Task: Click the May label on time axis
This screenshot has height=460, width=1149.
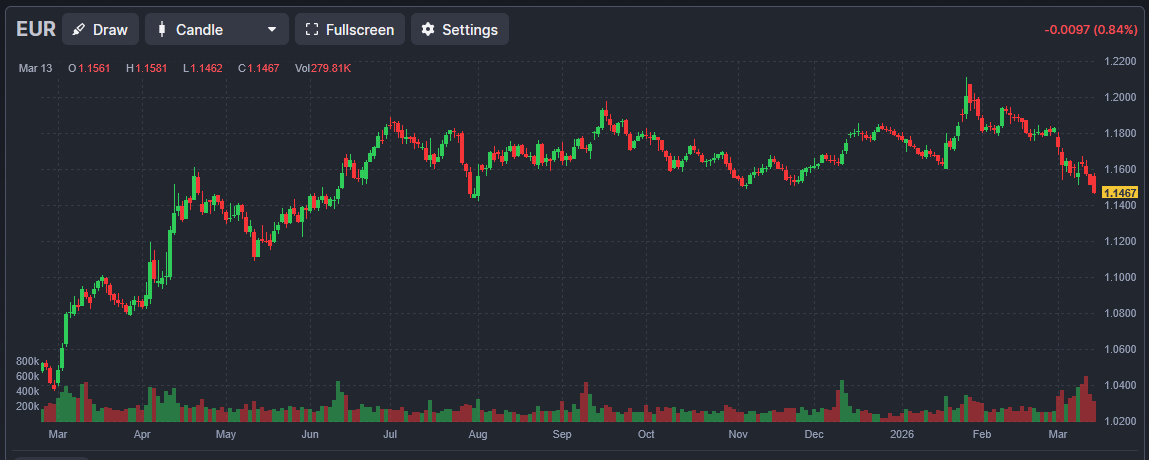Action: (226, 434)
